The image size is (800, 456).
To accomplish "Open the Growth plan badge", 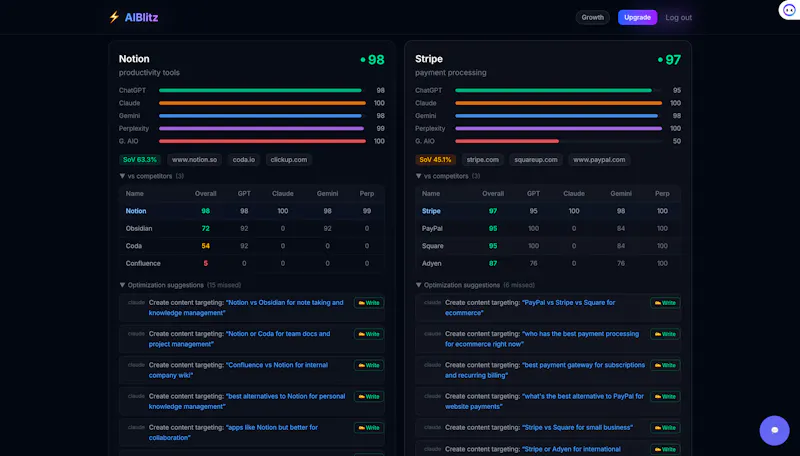I will (592, 17).
